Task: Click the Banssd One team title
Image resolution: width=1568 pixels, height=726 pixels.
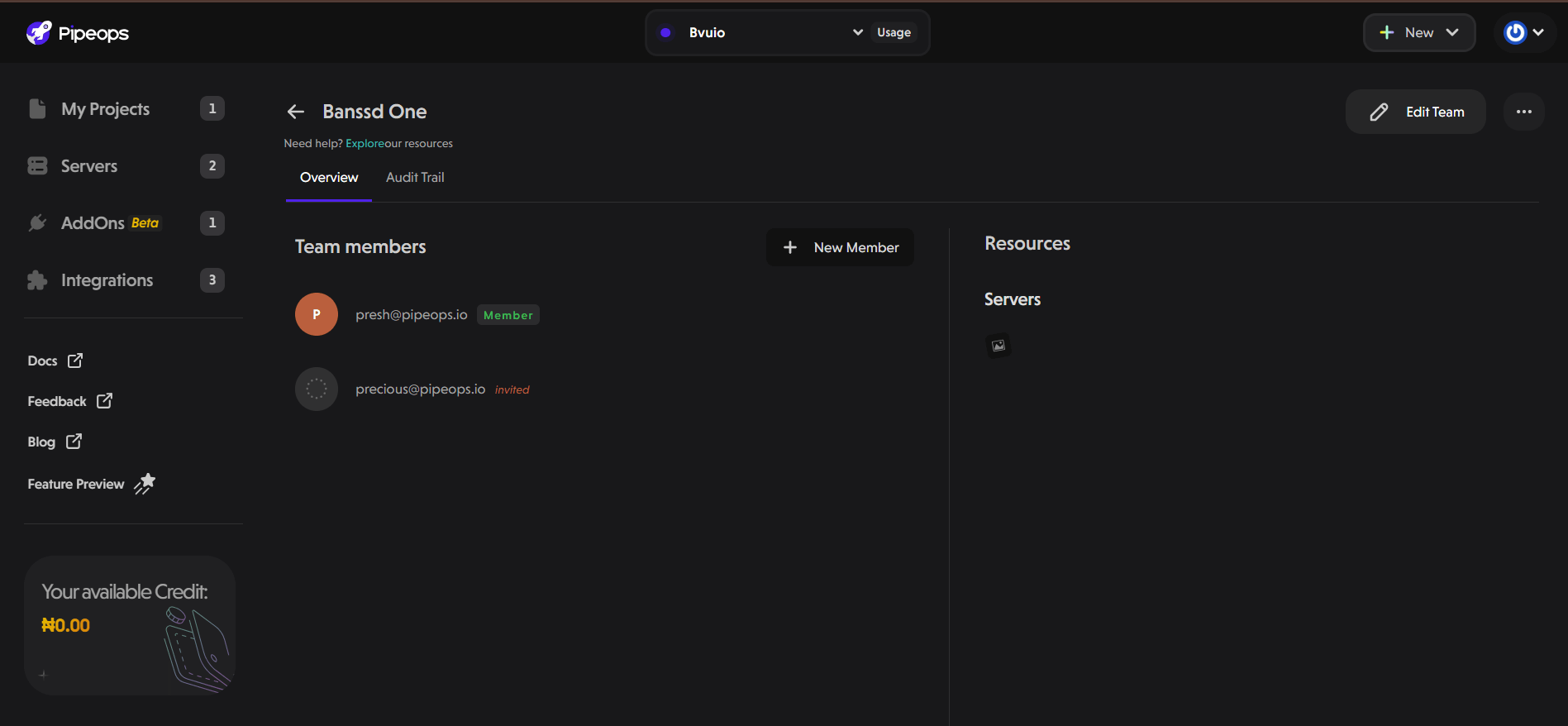Action: click(x=374, y=112)
